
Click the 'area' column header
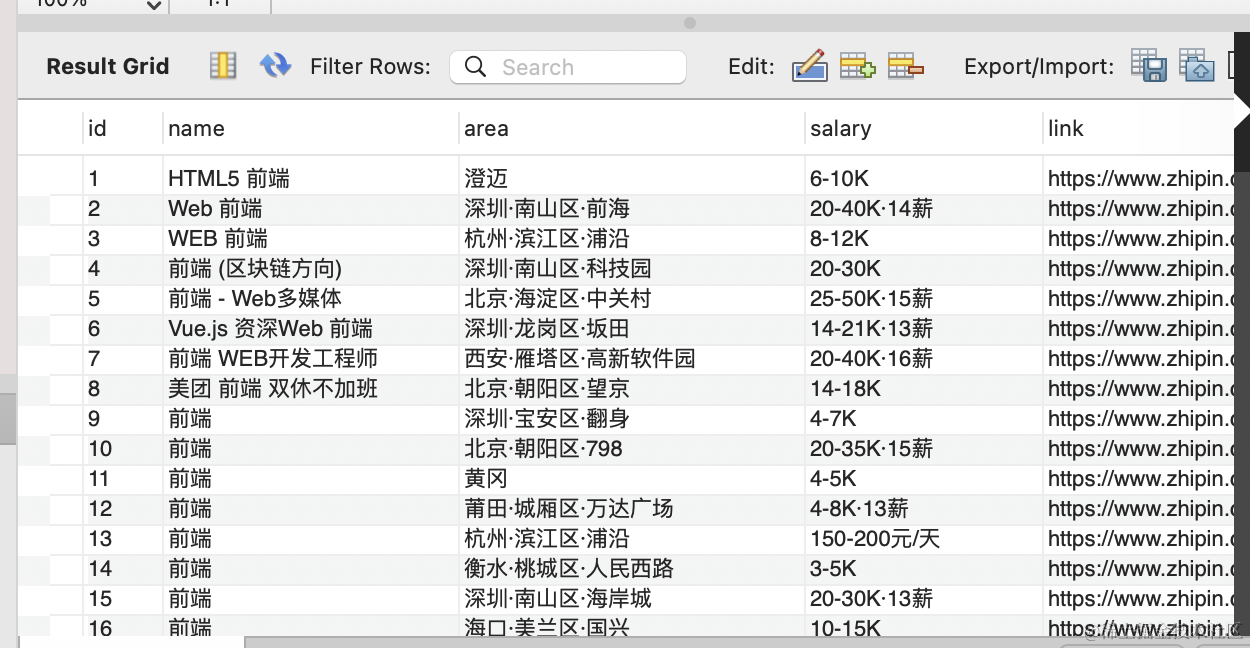[x=486, y=128]
